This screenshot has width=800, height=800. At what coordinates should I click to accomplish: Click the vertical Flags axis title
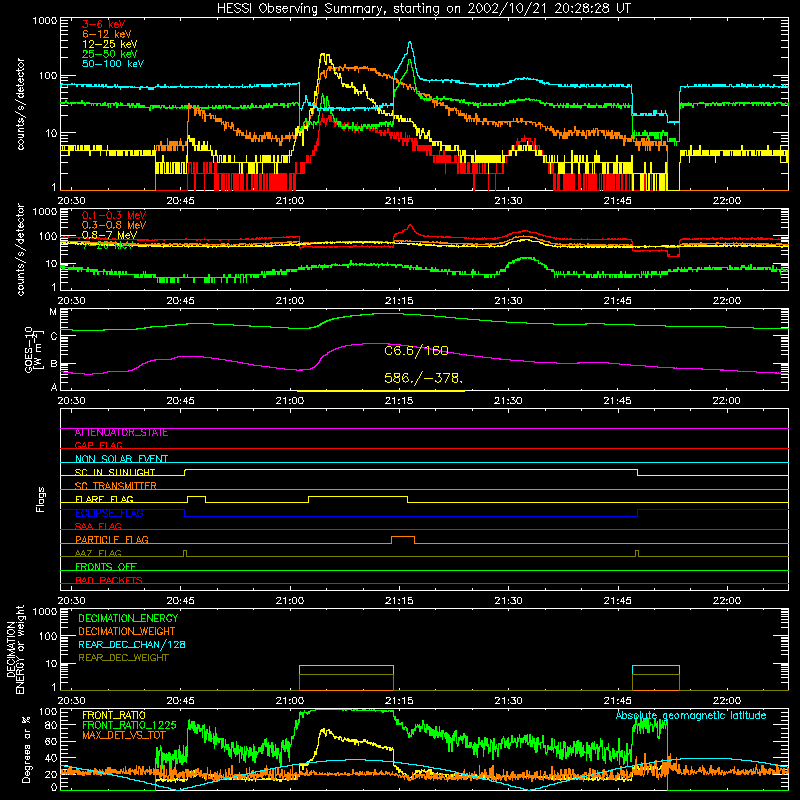(41, 499)
